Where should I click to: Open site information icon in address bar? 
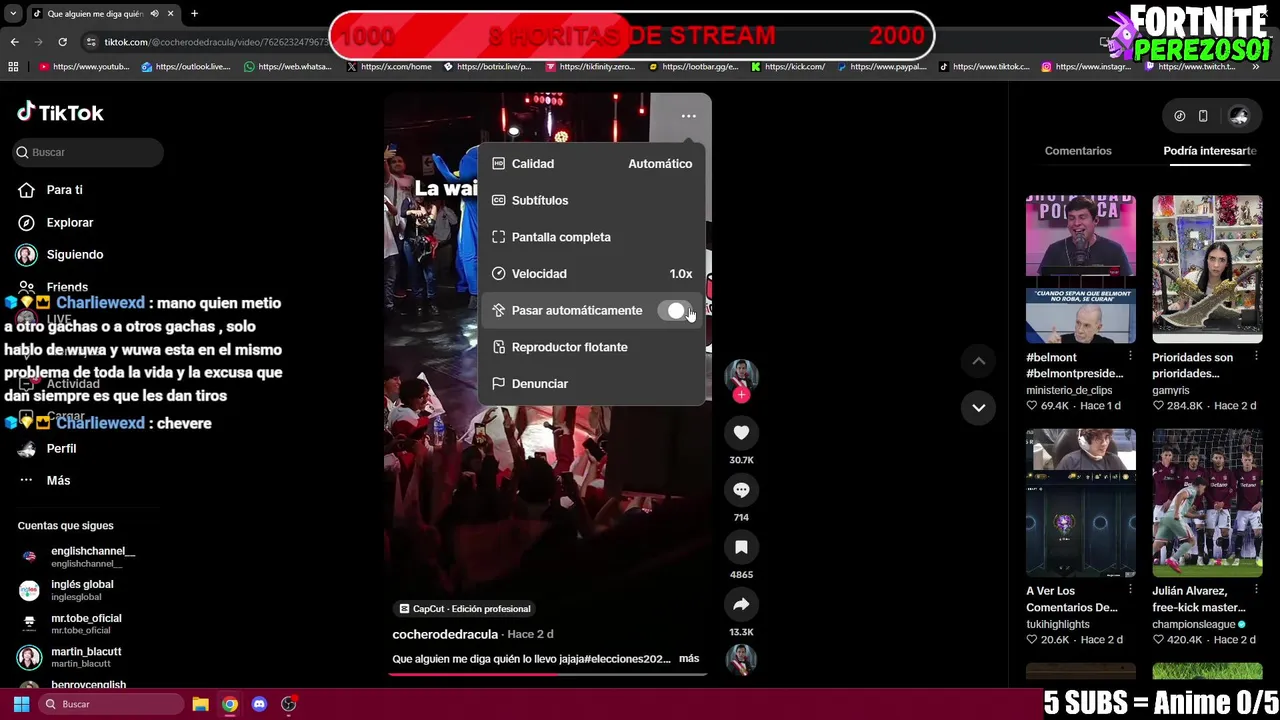91,42
